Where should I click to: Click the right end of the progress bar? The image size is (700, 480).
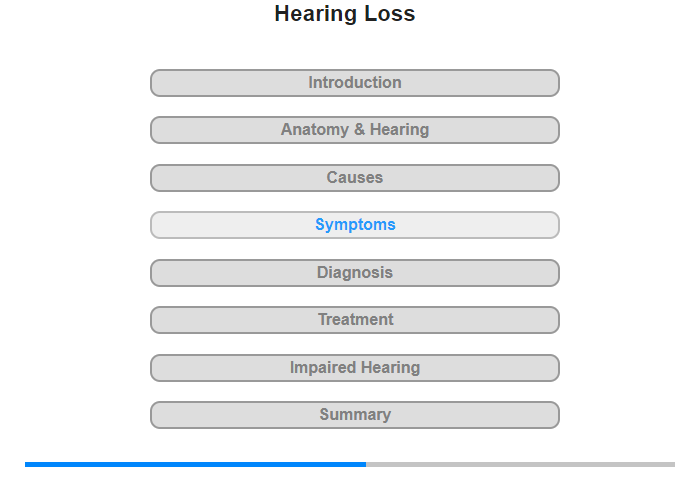(672, 464)
